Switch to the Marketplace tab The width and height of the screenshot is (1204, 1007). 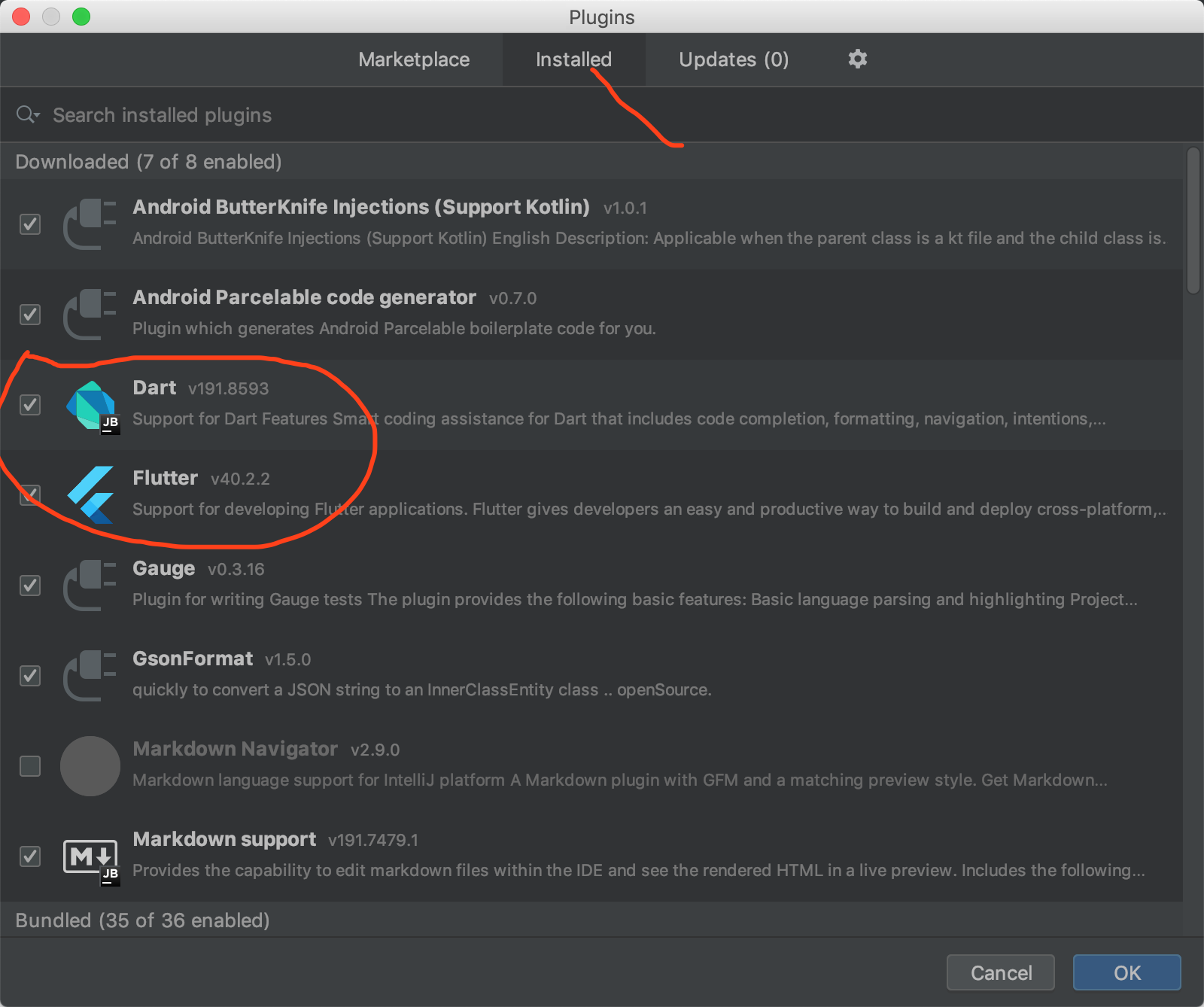pyautogui.click(x=414, y=59)
